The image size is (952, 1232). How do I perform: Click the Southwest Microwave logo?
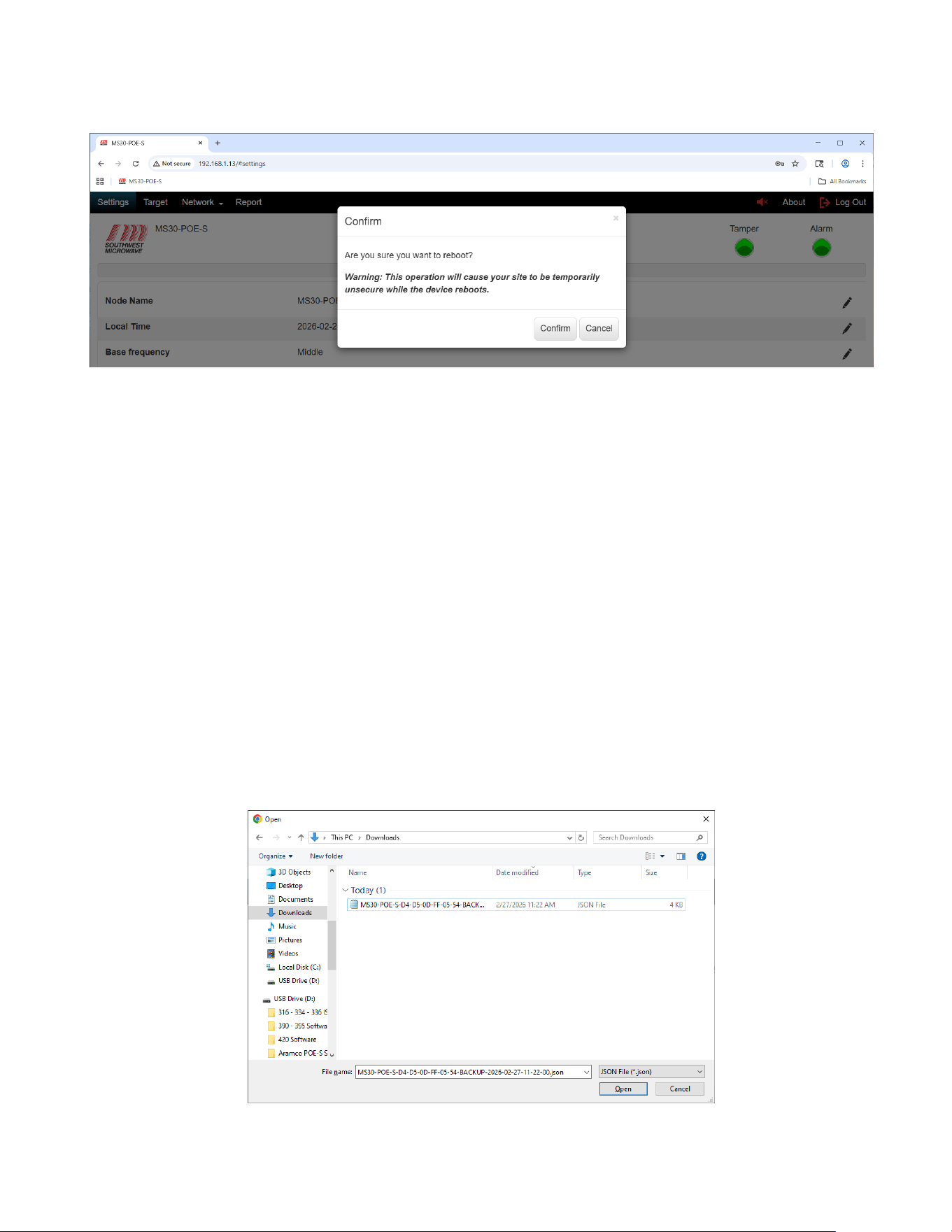coord(125,239)
